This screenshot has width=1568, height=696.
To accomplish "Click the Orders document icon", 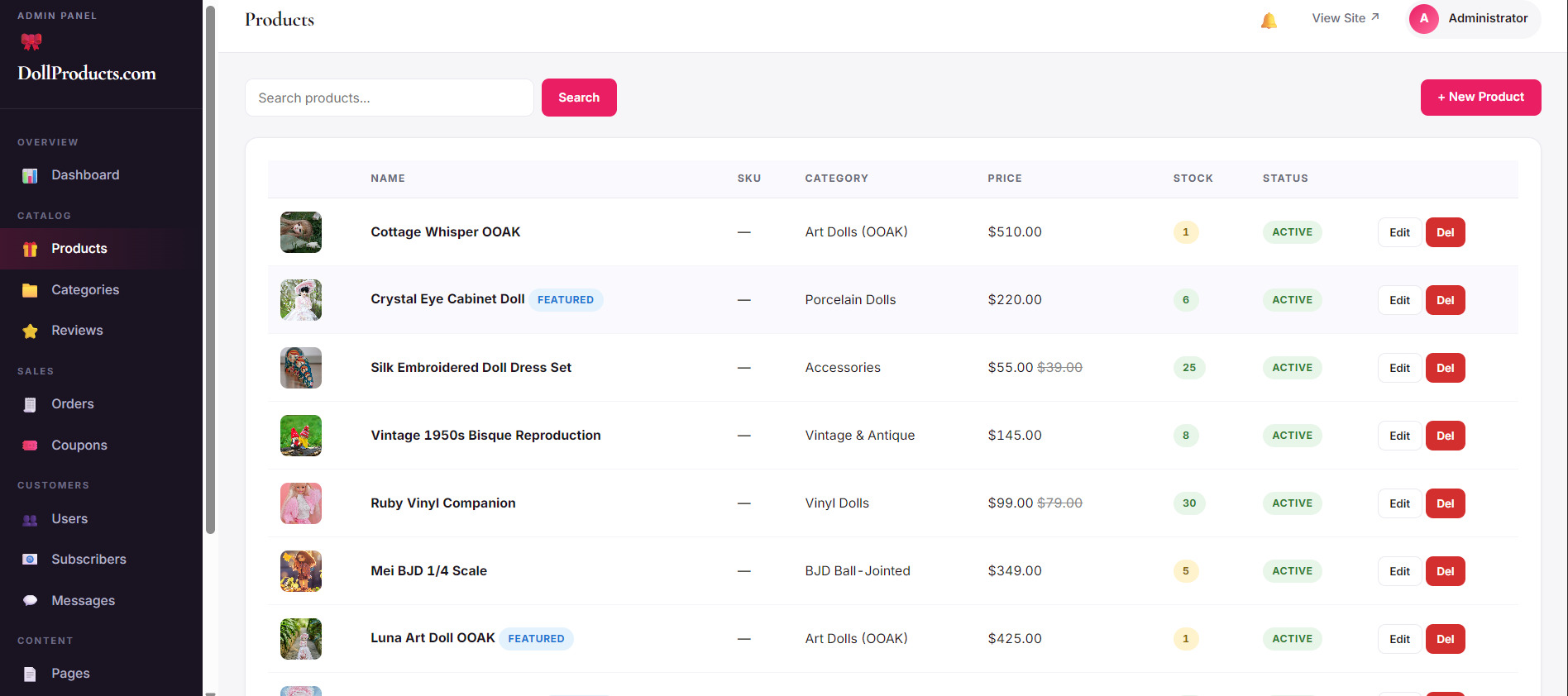I will 30,404.
